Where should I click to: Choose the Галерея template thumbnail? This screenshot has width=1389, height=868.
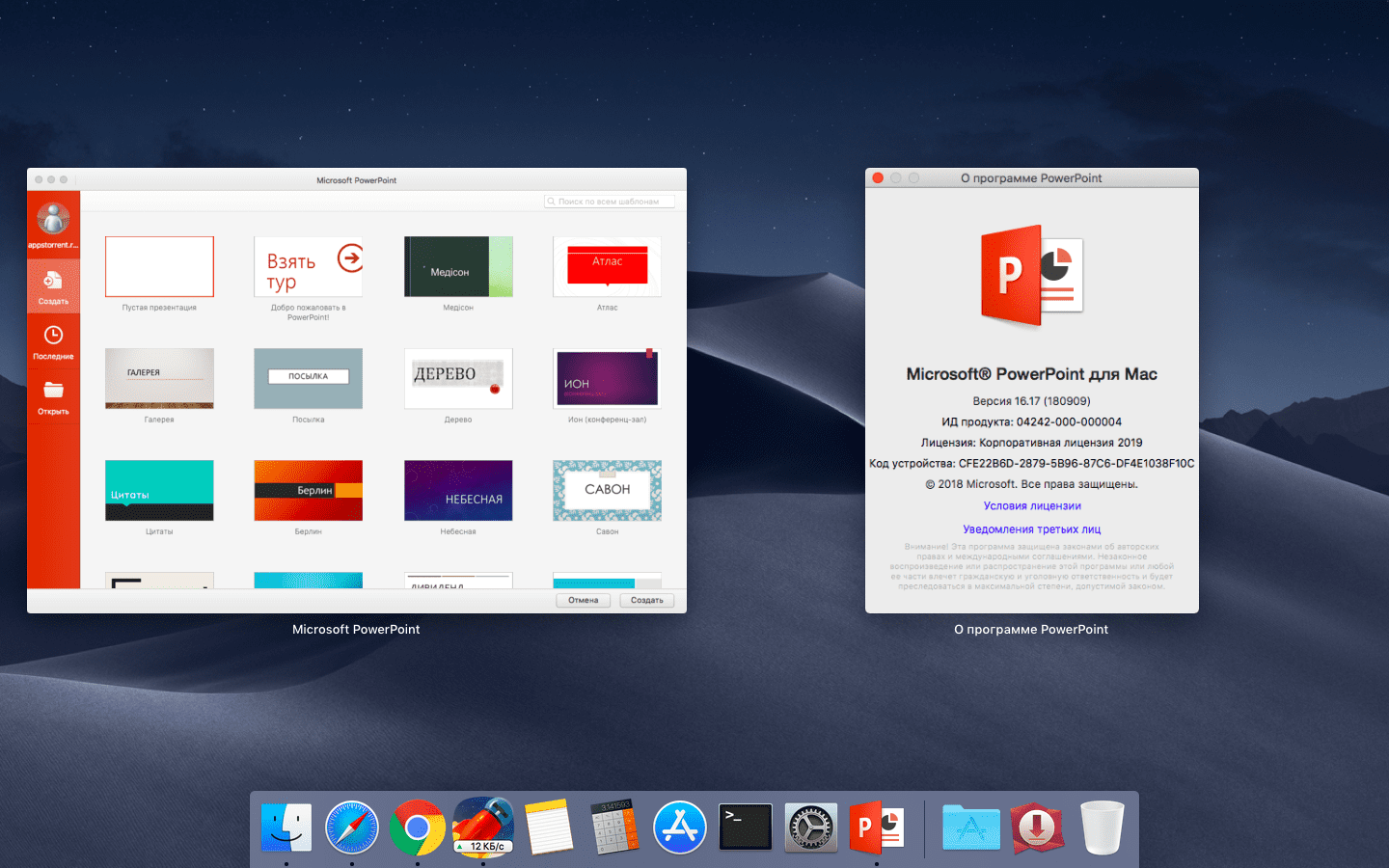(x=159, y=378)
